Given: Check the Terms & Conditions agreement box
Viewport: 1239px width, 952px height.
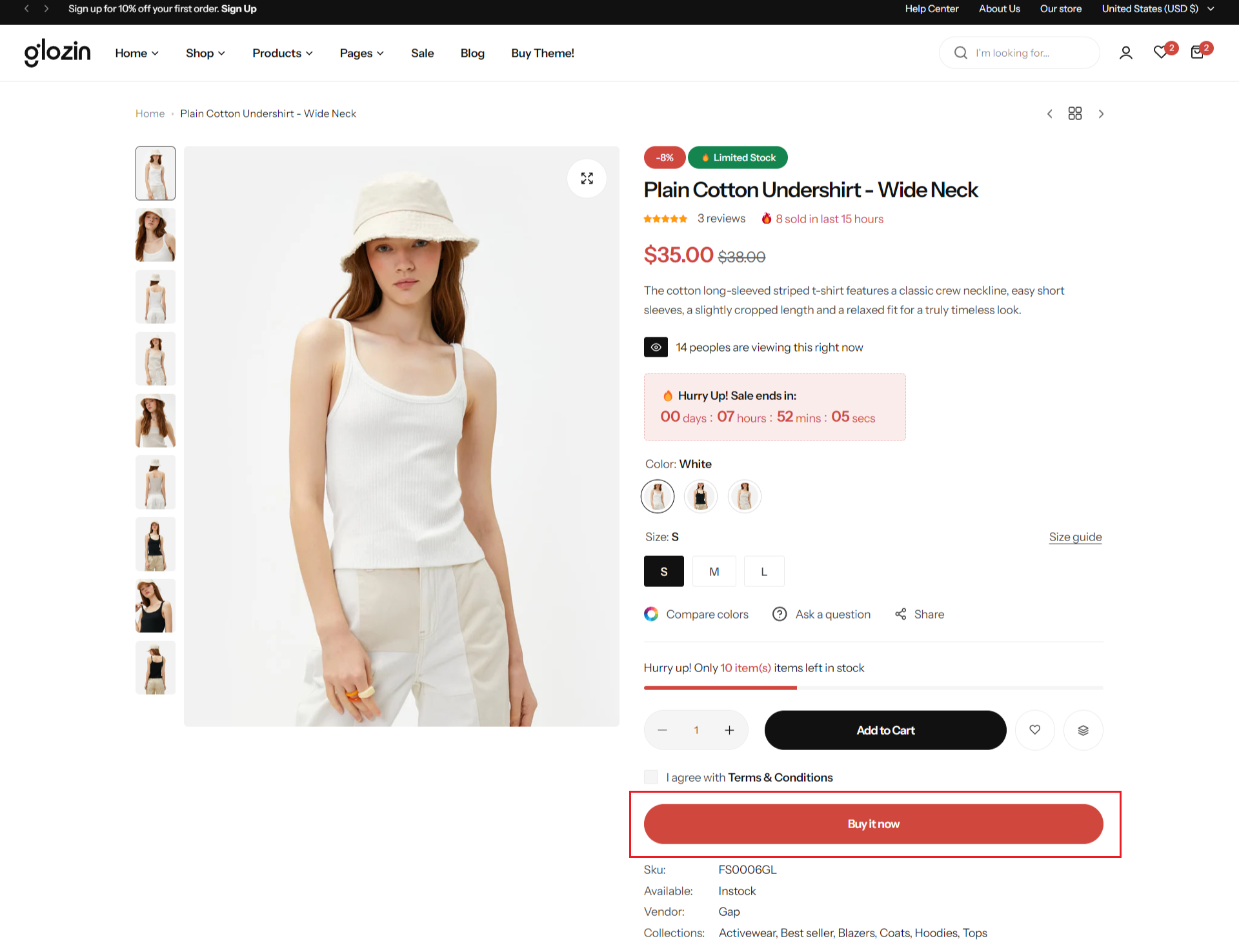Looking at the screenshot, I should click(651, 777).
